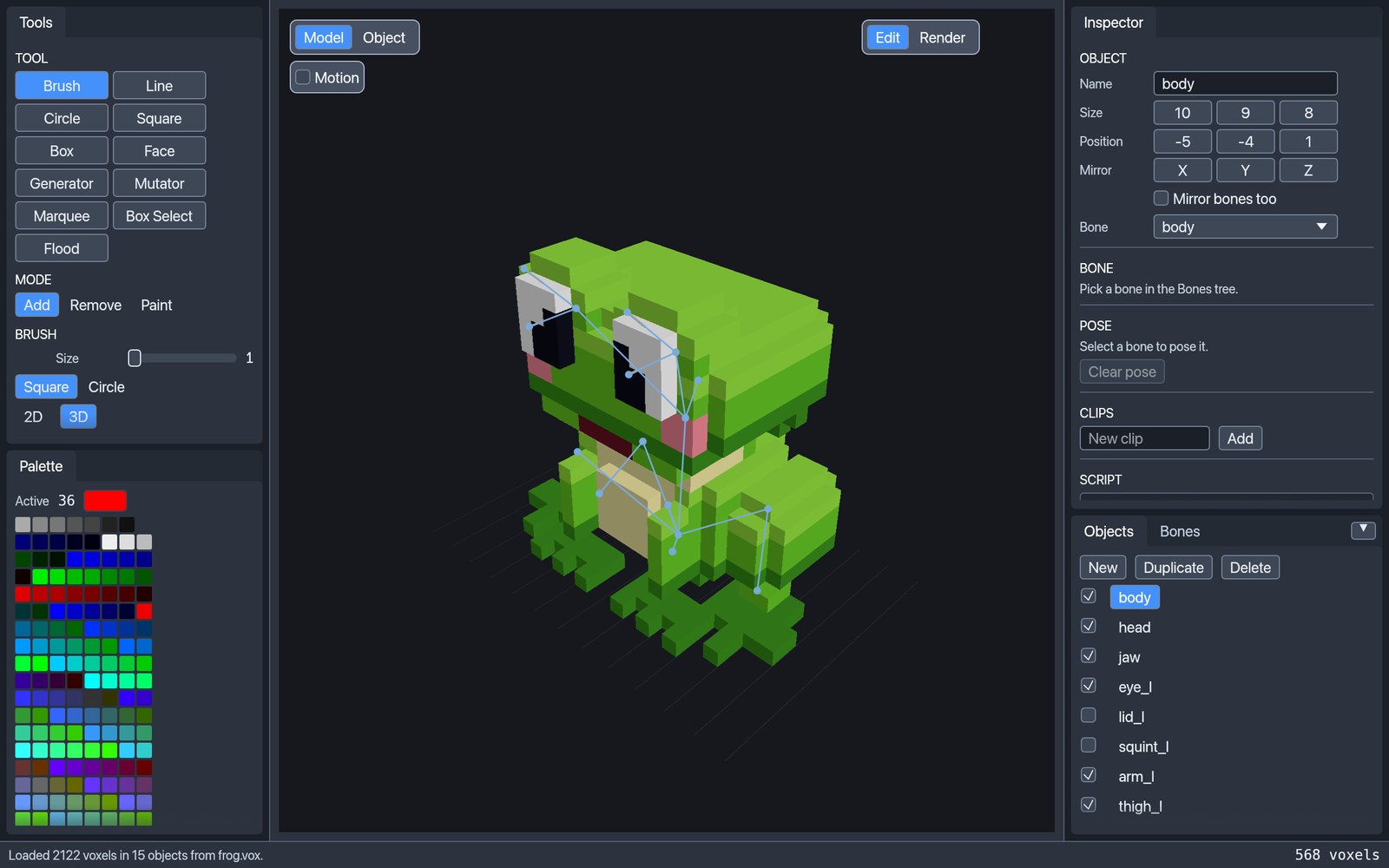Screen dimensions: 1389x868
Task: Switch brush to 2D
Action: tap(33, 417)
